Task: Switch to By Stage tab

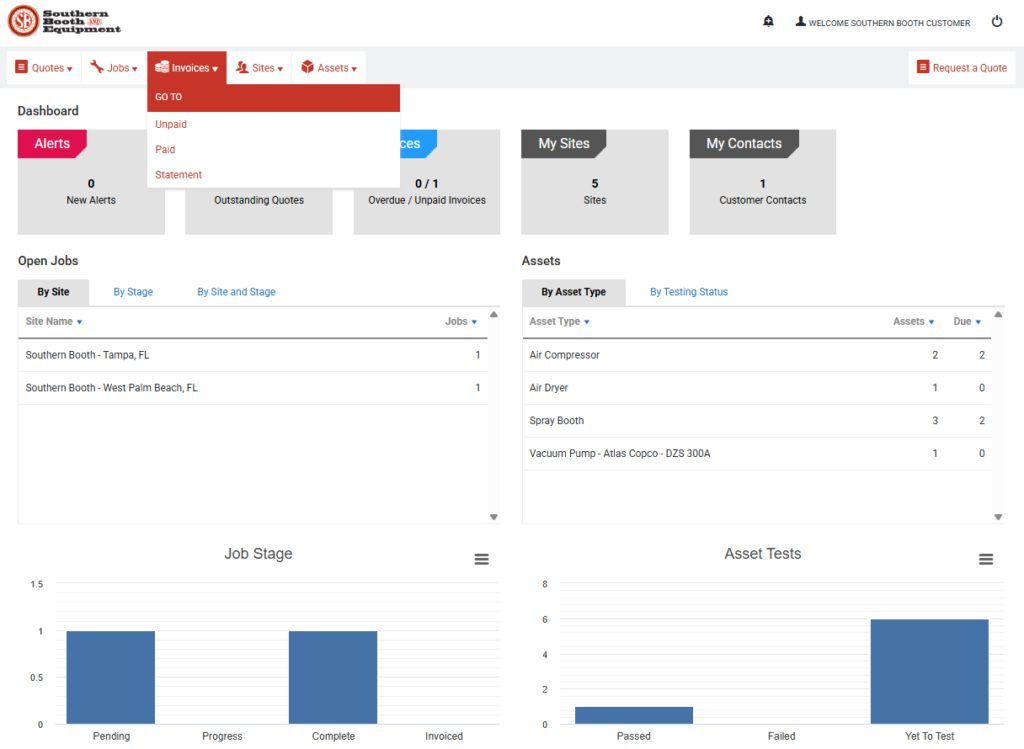Action: (133, 292)
